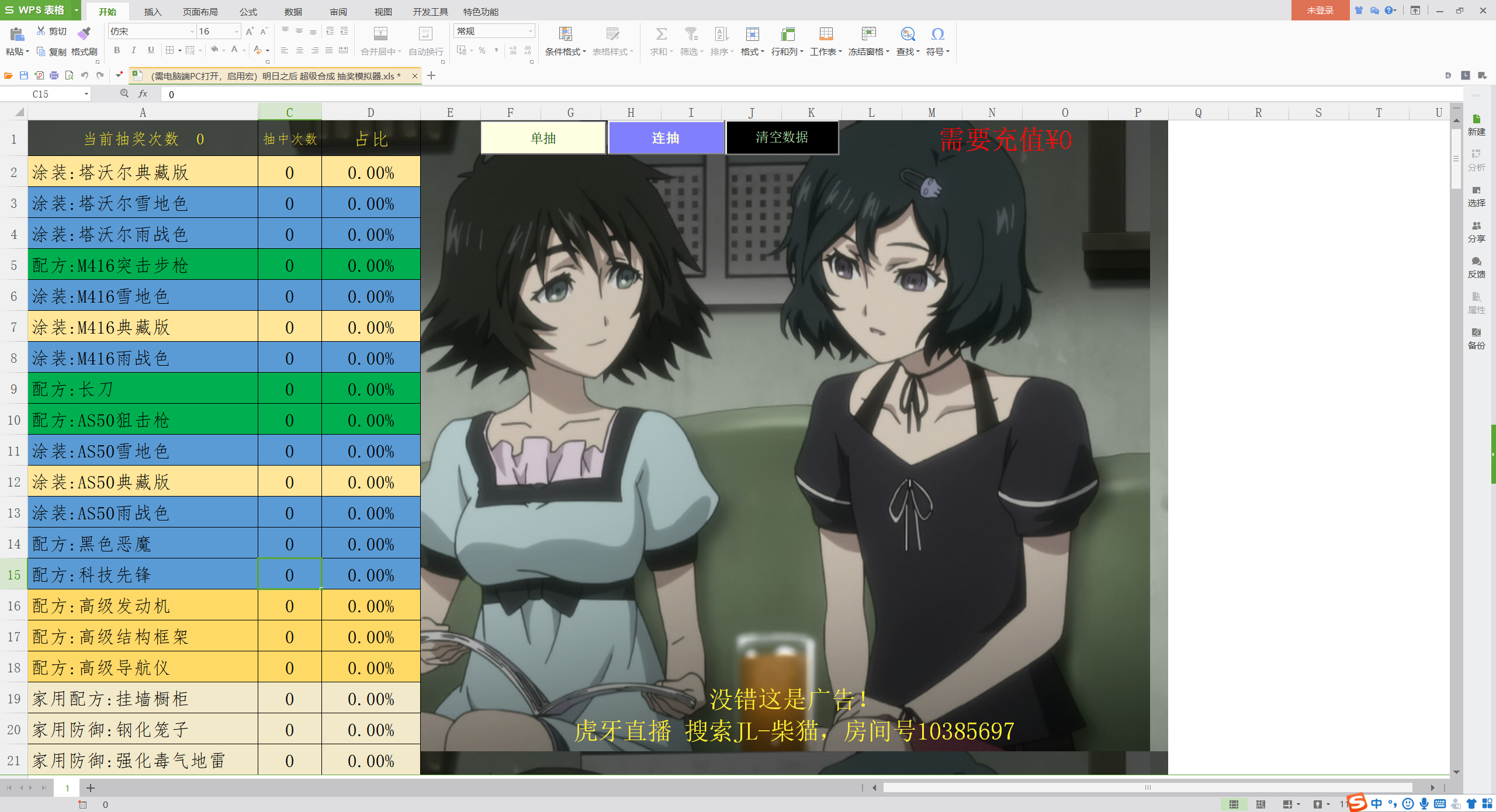1496x812 pixels.
Task: Click the insert function fx icon
Action: click(x=143, y=94)
